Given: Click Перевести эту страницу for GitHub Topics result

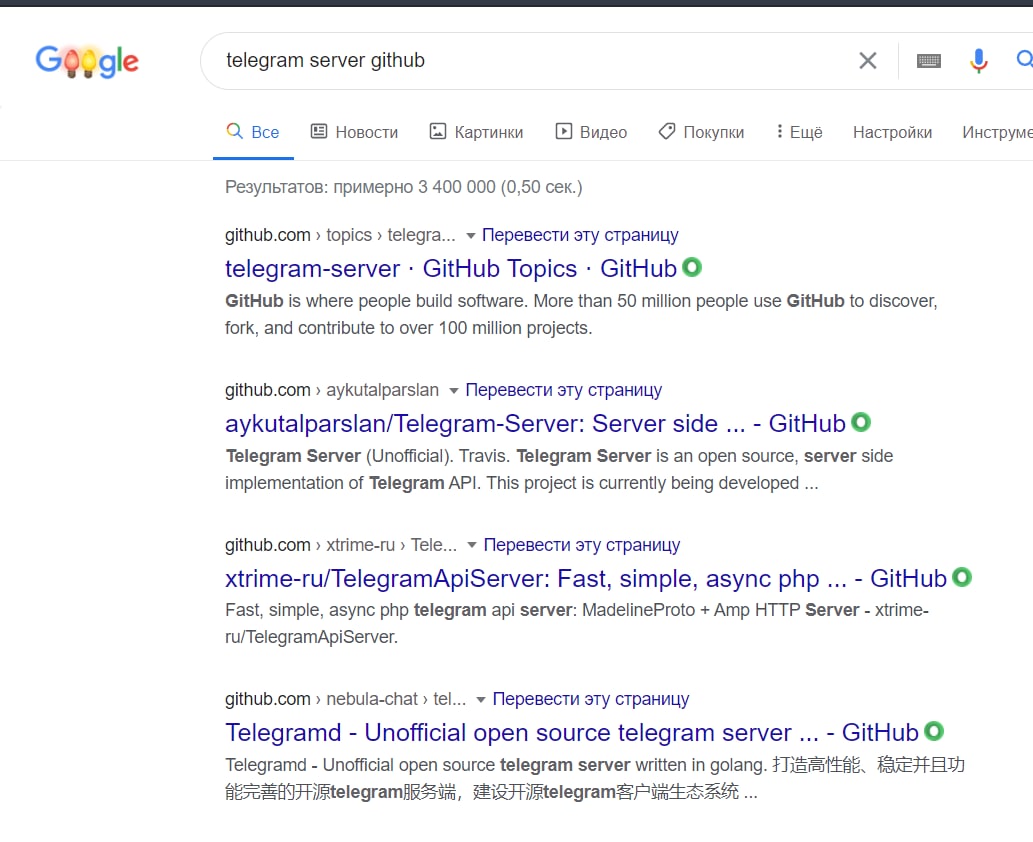Looking at the screenshot, I should 580,235.
